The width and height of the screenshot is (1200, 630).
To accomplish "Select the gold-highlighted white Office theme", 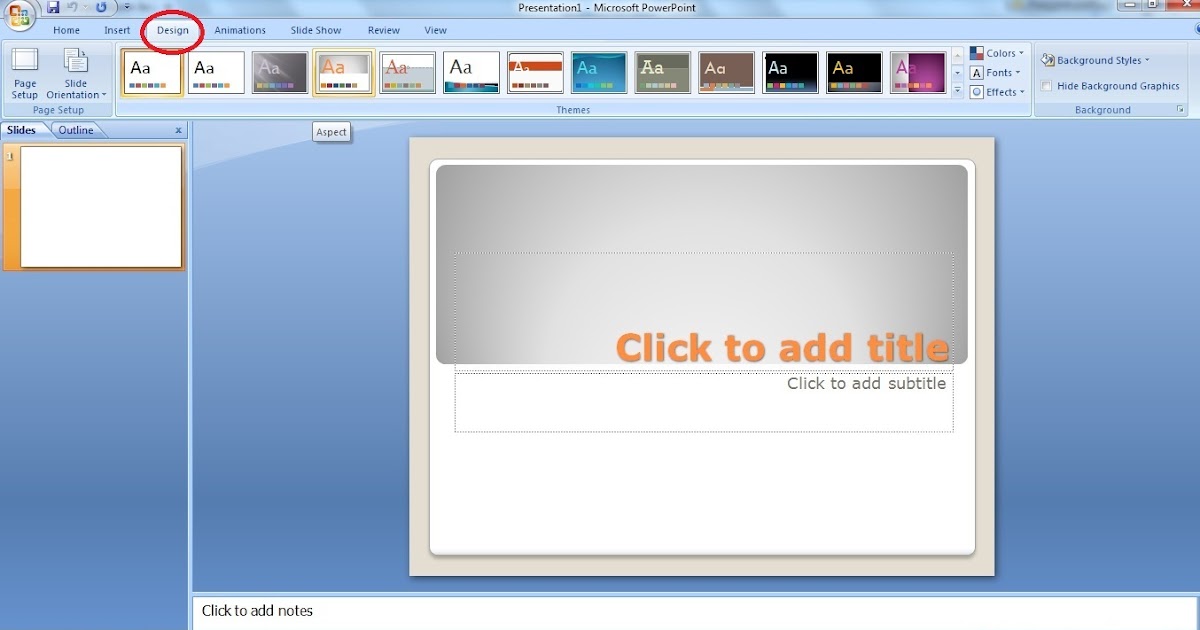I will click(x=152, y=73).
